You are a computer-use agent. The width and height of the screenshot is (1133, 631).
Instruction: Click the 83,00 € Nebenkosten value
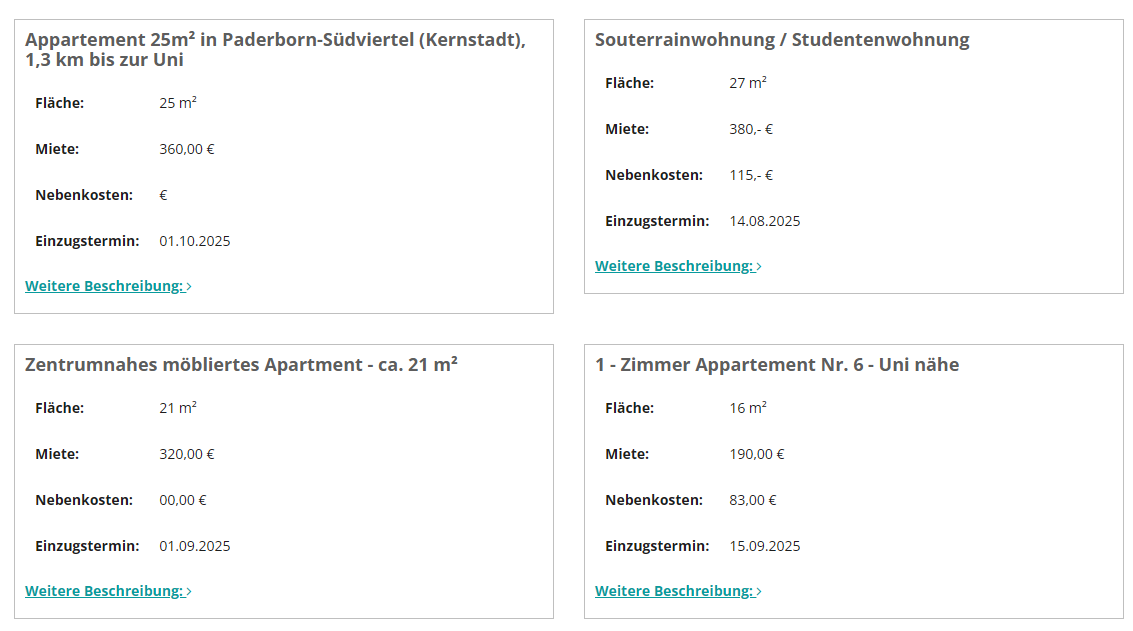tap(753, 500)
